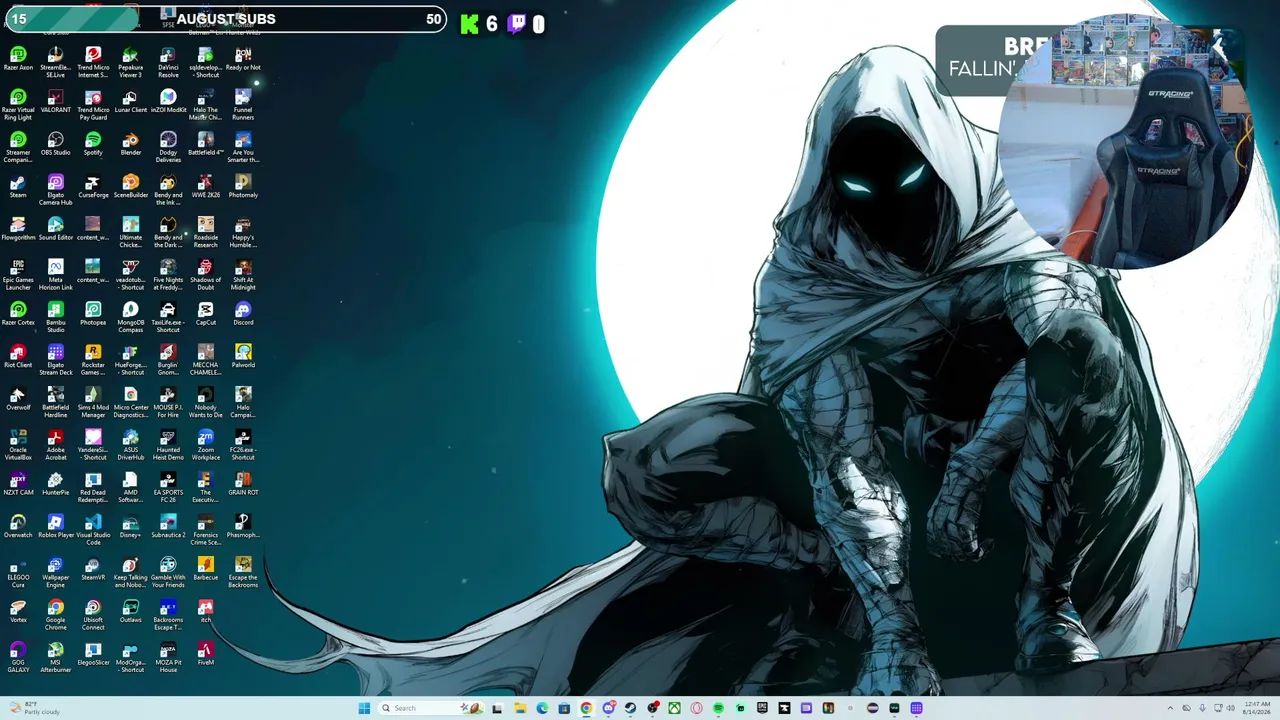Viewport: 1280px width, 720px height.
Task: Open the Discord desktop shortcut
Action: pos(243,314)
